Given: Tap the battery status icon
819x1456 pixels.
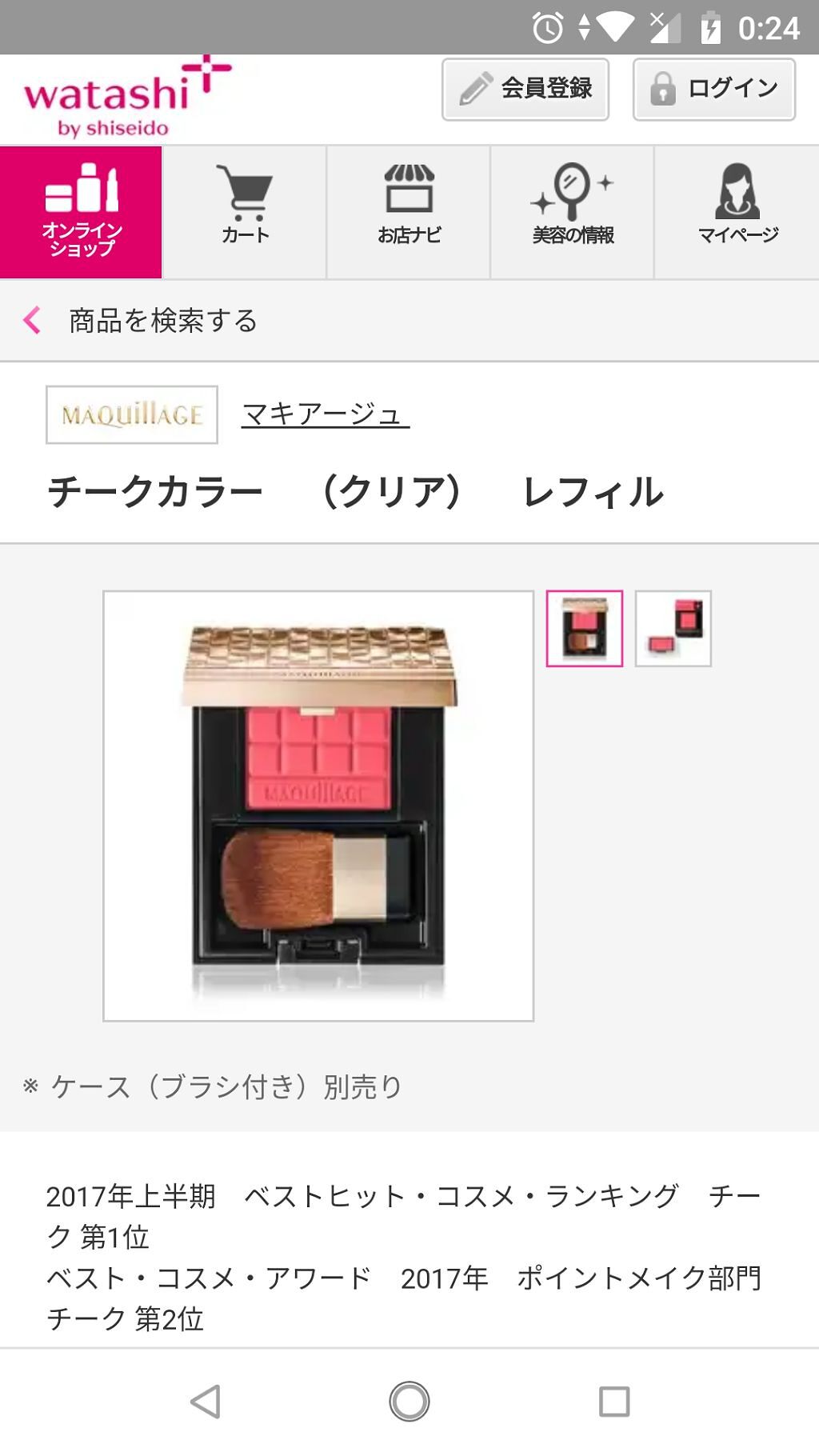Looking at the screenshot, I should tap(710, 28).
